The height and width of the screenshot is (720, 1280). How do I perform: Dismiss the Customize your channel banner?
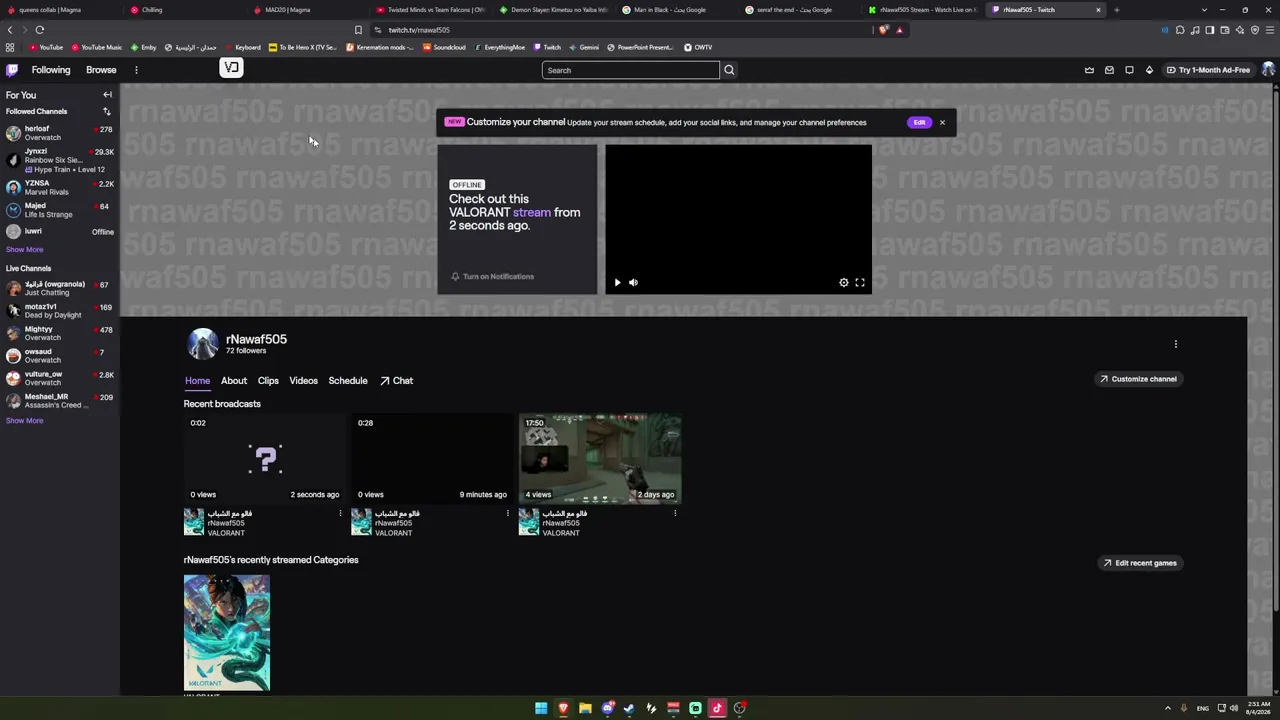(x=942, y=122)
